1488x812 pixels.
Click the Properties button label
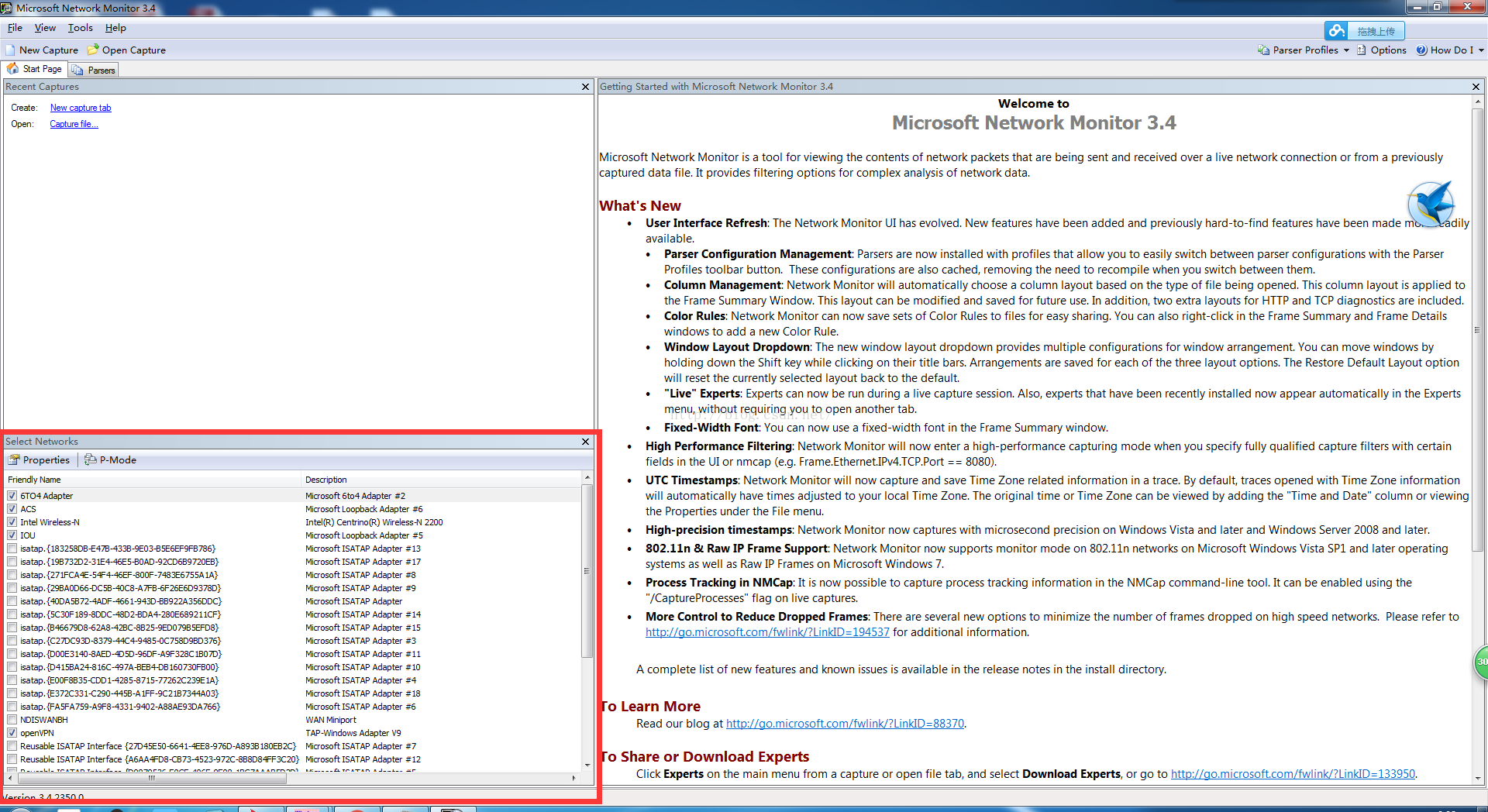pos(46,460)
